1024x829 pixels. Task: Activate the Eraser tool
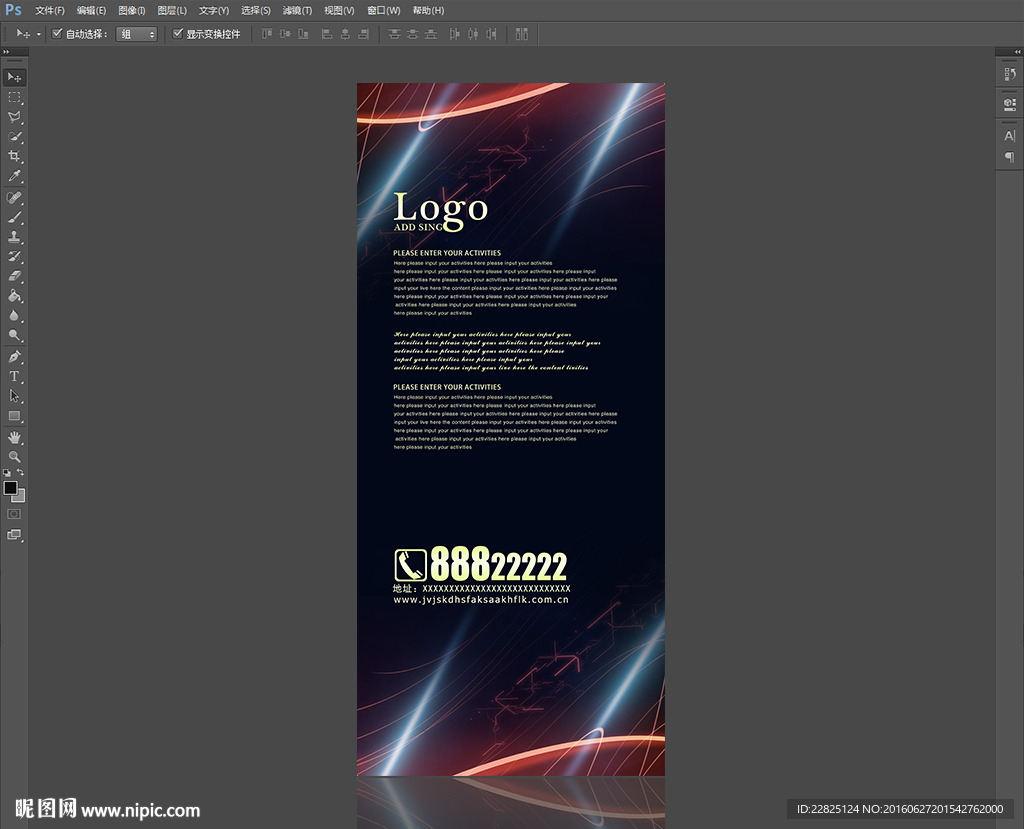[14, 277]
